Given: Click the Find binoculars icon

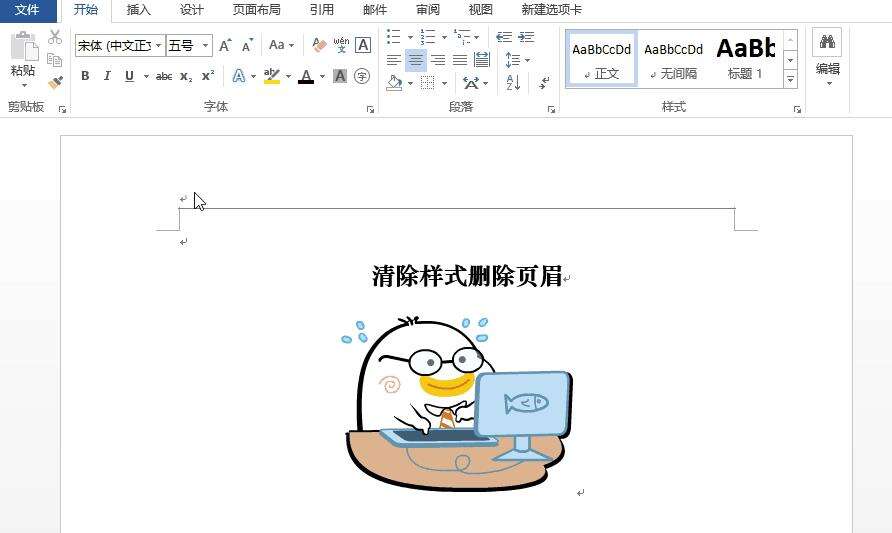Looking at the screenshot, I should click(x=827, y=42).
